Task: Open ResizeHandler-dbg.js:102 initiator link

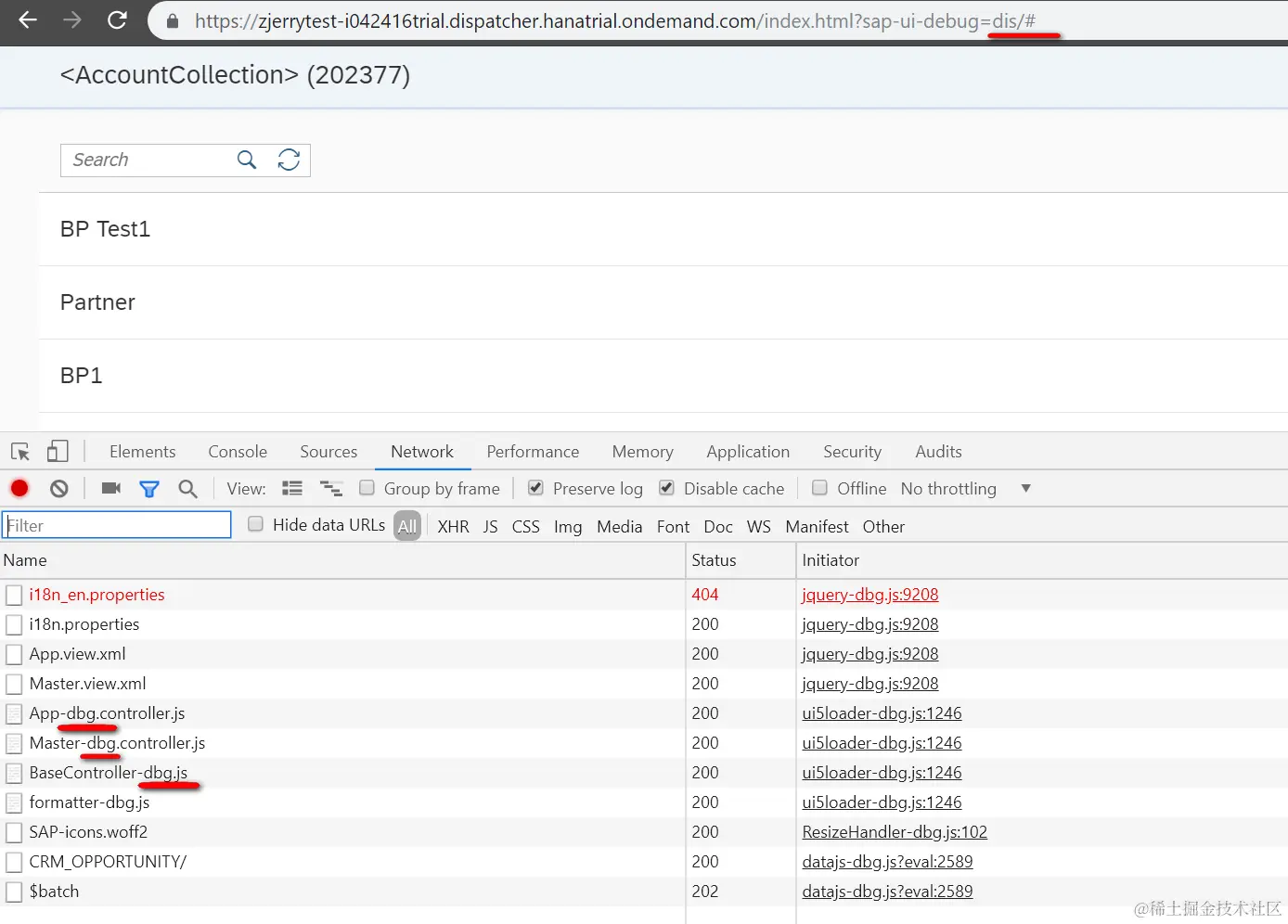Action: [x=895, y=832]
